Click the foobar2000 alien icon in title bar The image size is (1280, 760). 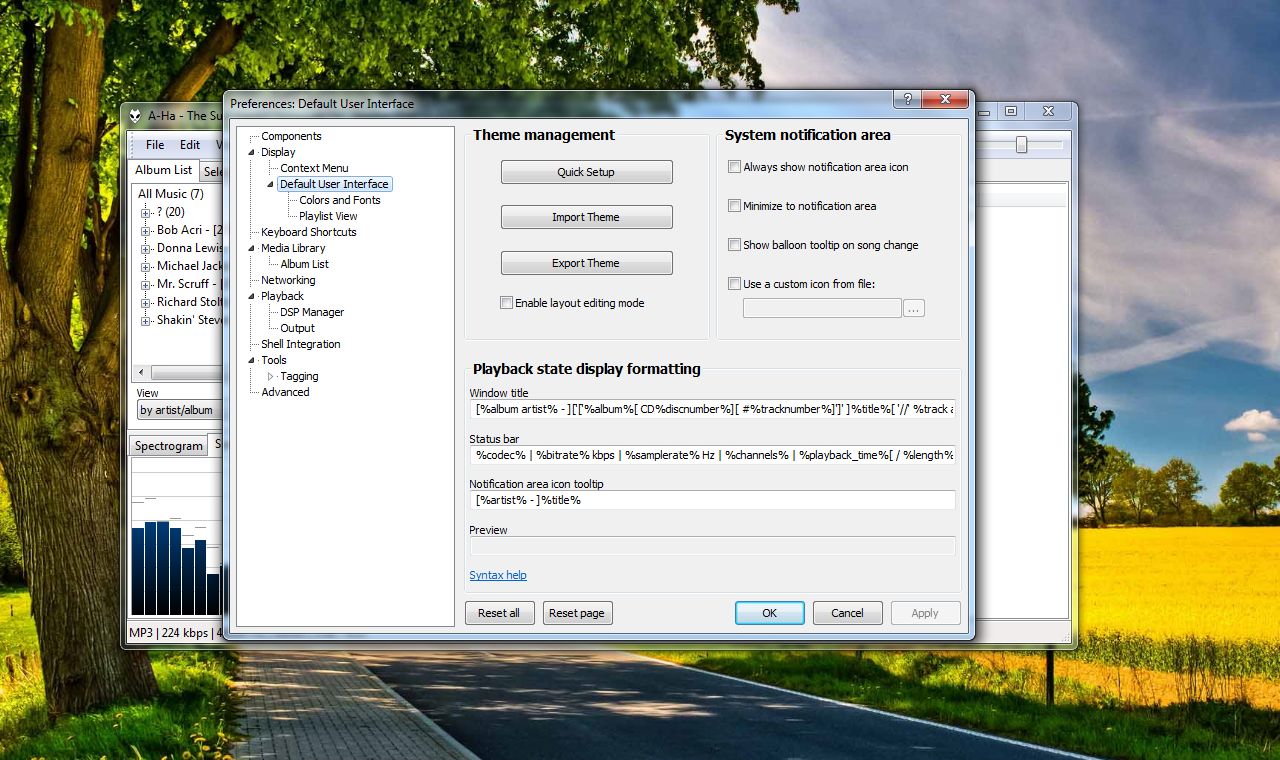136,115
